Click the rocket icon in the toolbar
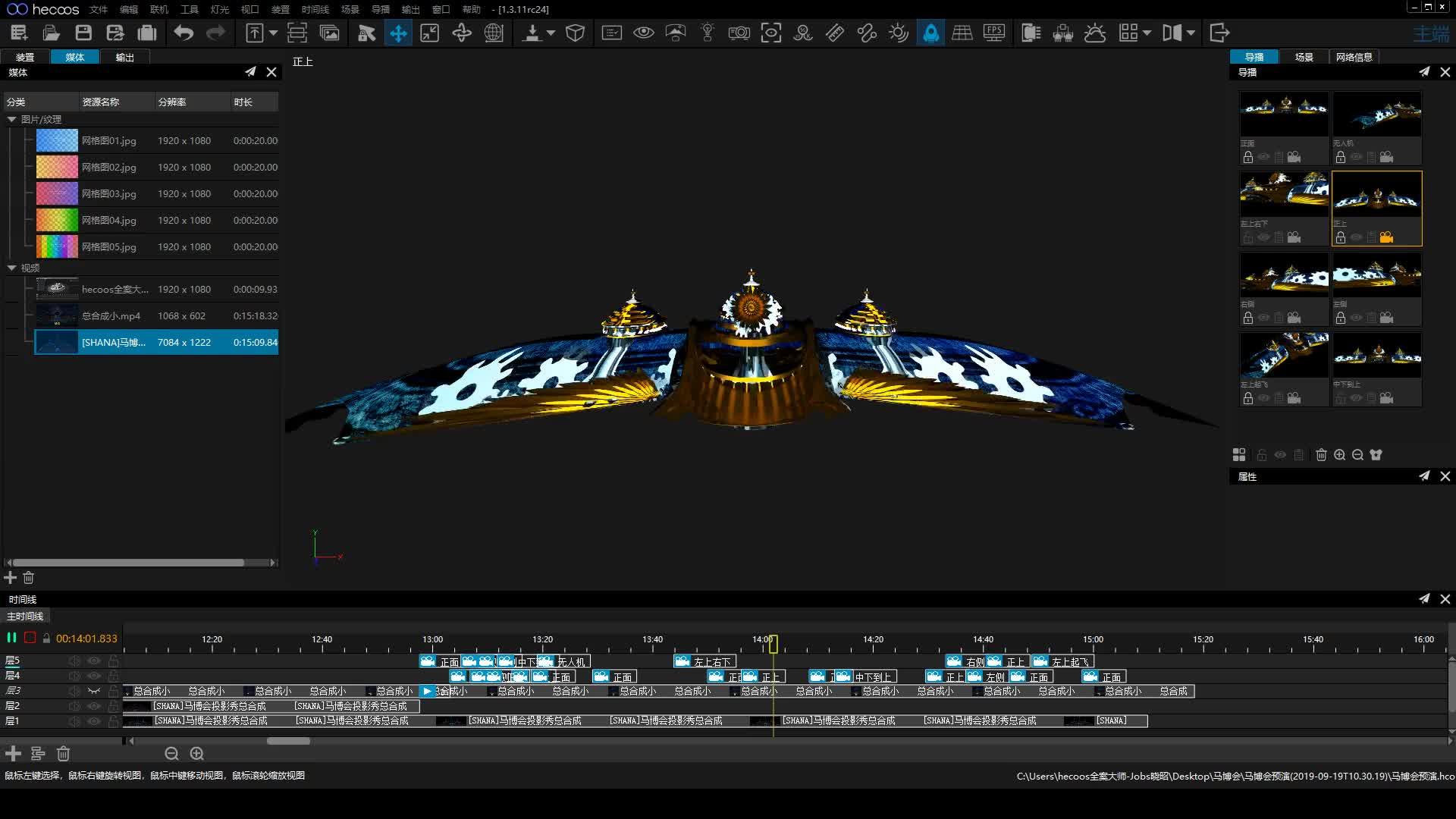This screenshot has width=1456, height=819. click(x=930, y=33)
